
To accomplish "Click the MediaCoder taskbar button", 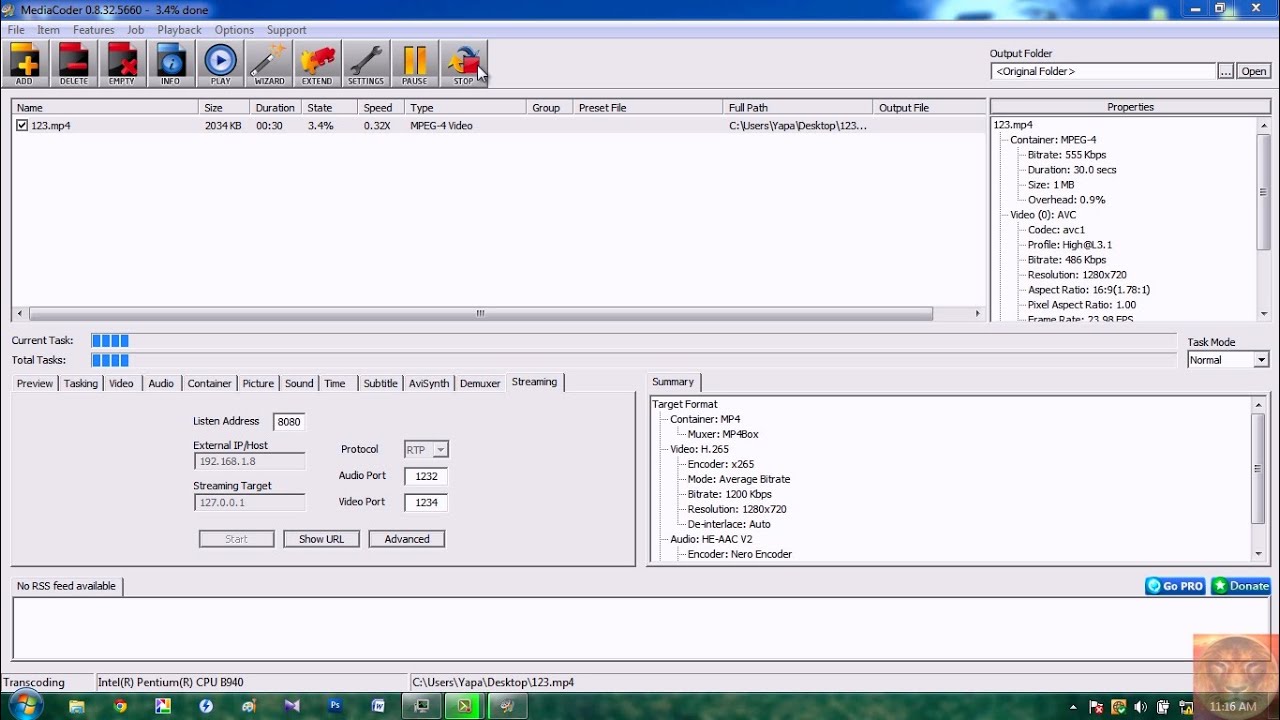I will pos(508,706).
